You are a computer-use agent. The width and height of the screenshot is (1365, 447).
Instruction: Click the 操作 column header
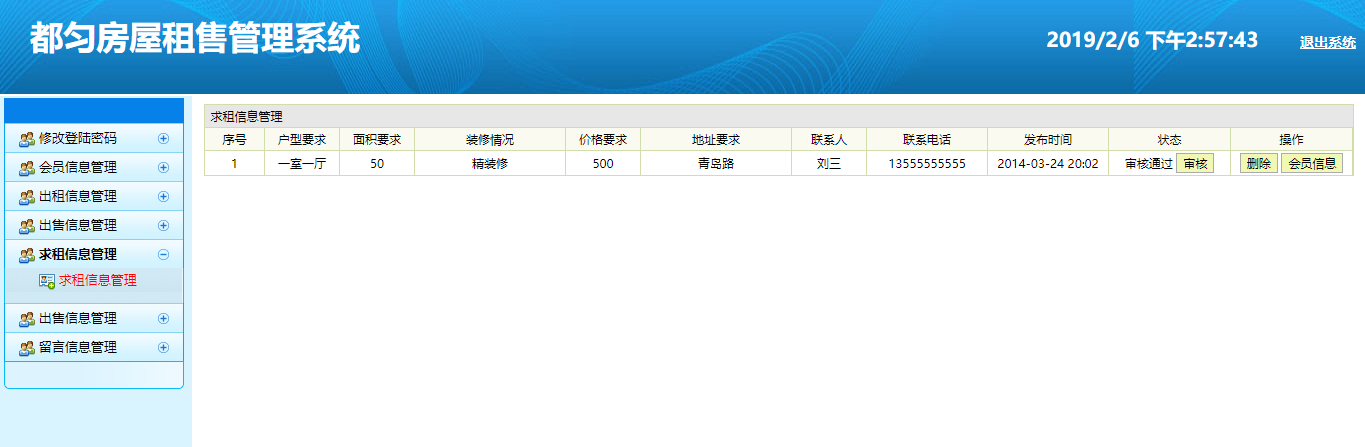pyautogui.click(x=1292, y=139)
